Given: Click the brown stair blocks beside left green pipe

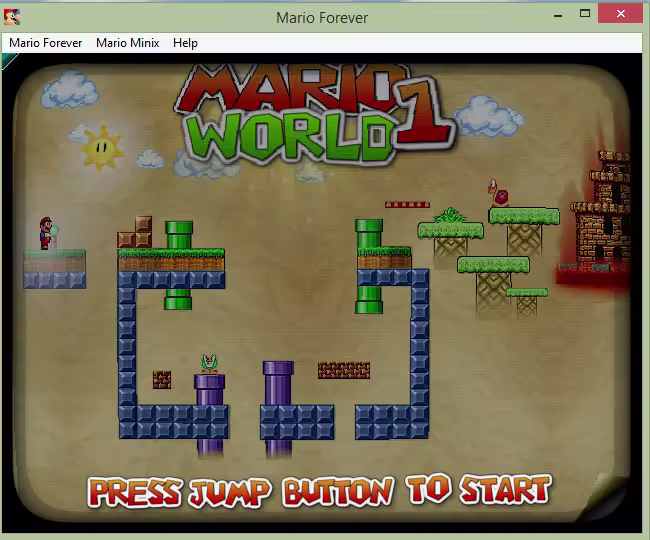Looking at the screenshot, I should [x=136, y=234].
